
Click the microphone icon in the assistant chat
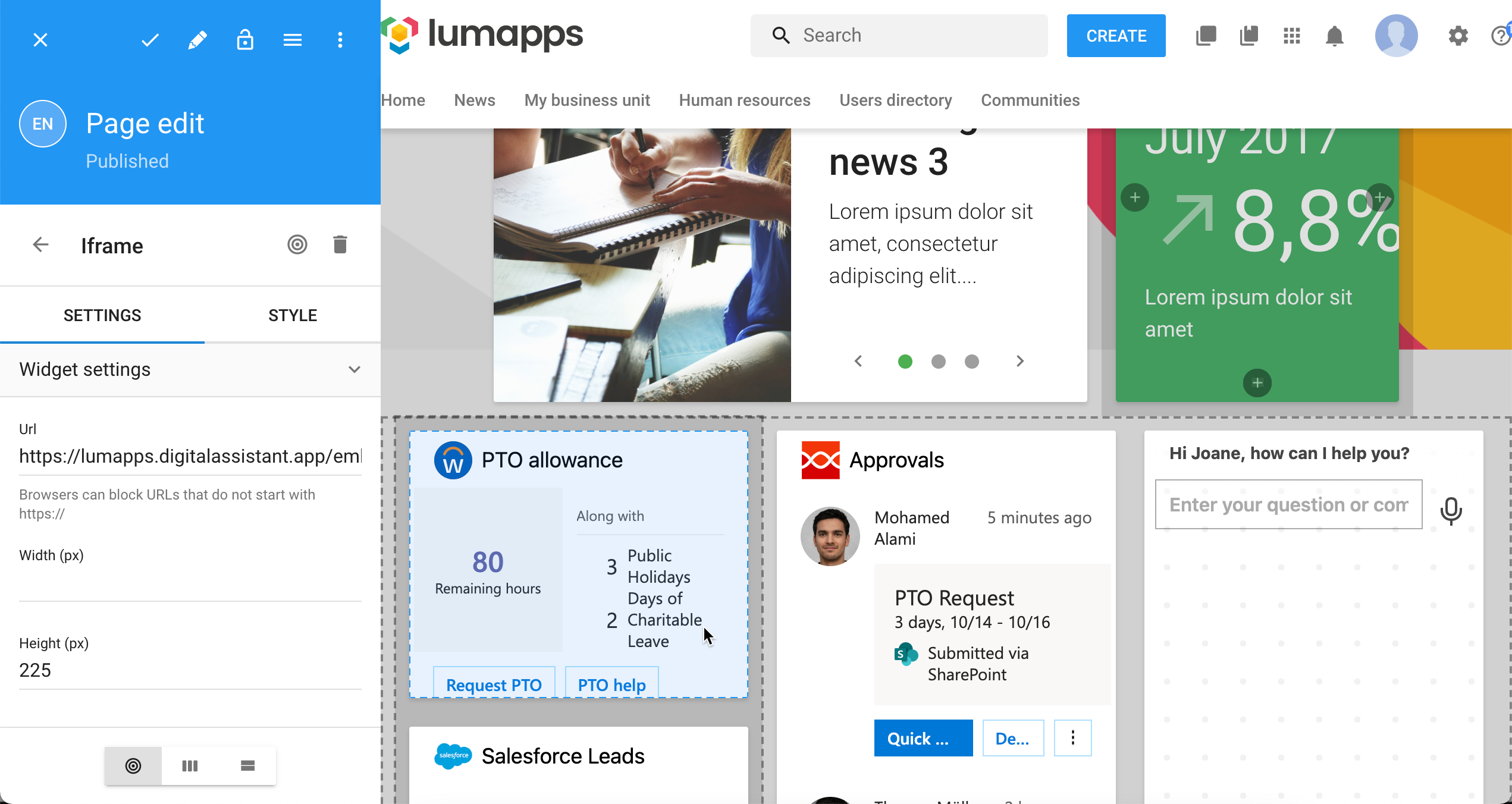click(x=1451, y=511)
